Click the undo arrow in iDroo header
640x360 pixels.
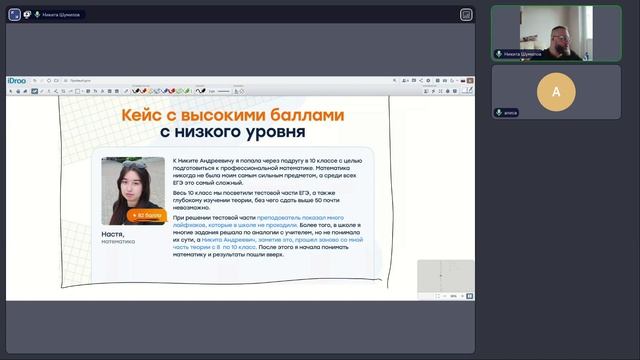[35, 81]
